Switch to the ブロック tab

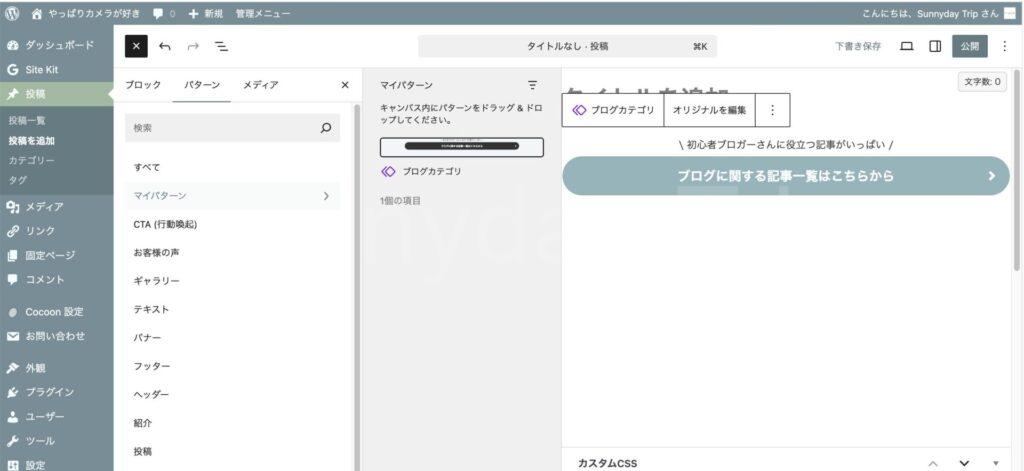[x=142, y=85]
